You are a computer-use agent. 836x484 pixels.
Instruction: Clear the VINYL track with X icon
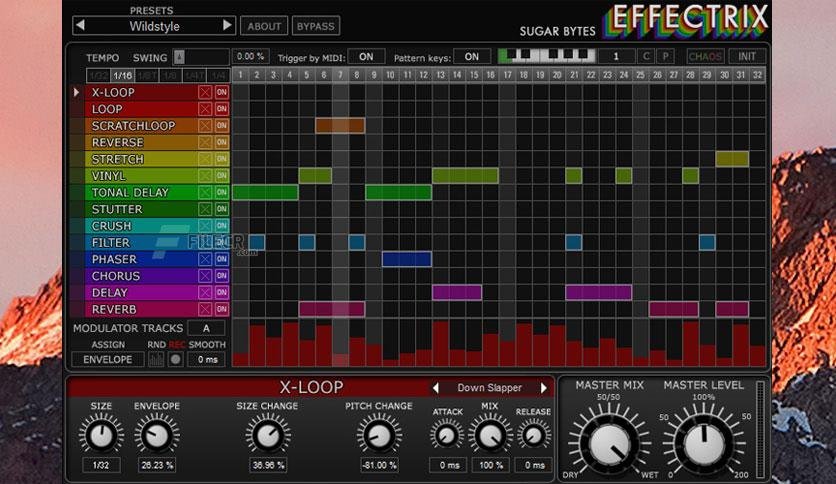205,176
